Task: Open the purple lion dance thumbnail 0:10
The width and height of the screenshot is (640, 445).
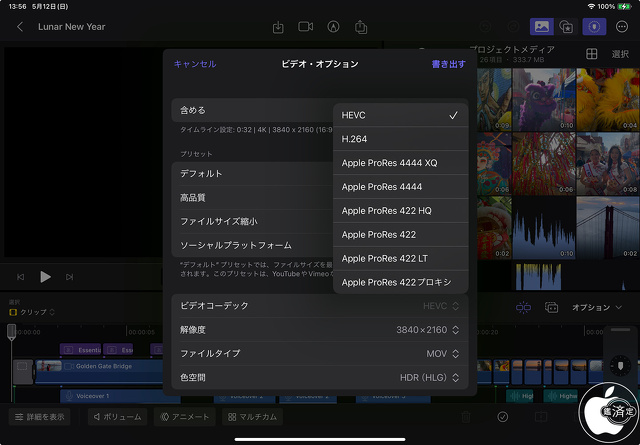Action: point(544,99)
